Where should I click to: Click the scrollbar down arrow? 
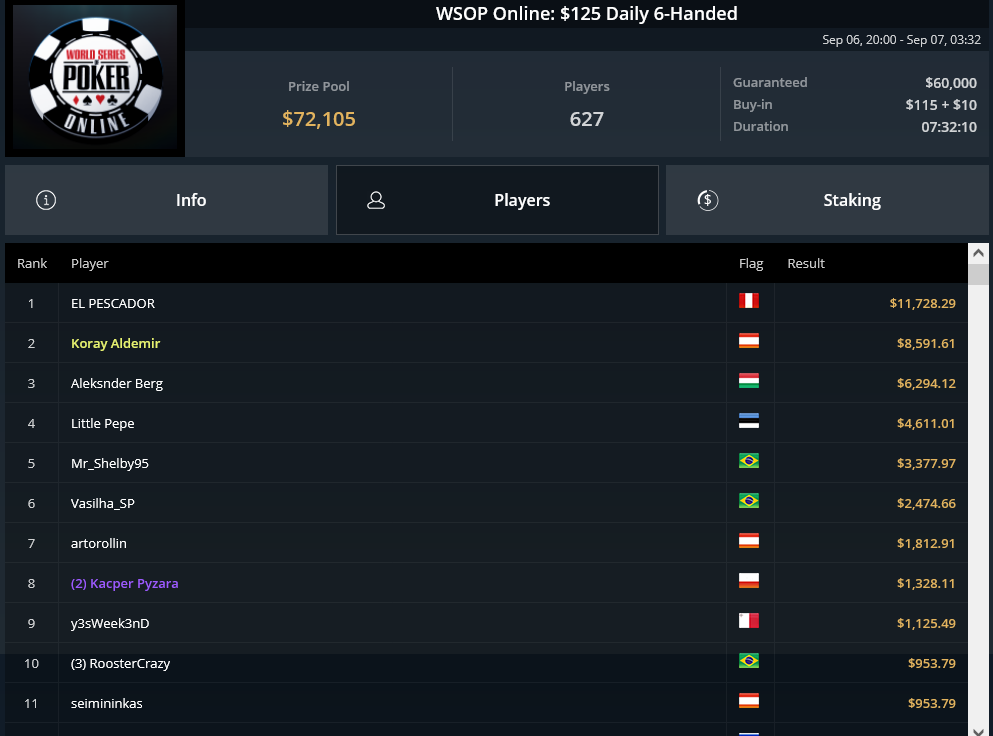[978, 730]
